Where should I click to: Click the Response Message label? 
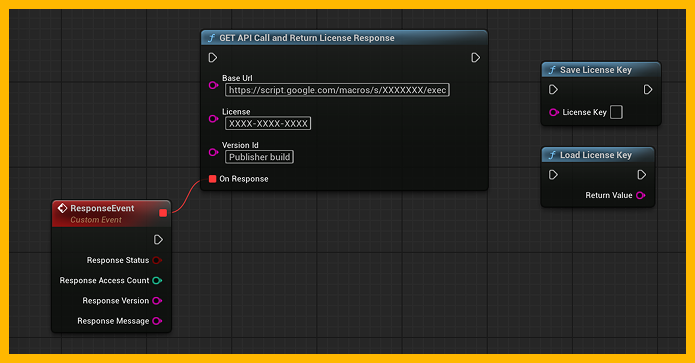coord(113,321)
